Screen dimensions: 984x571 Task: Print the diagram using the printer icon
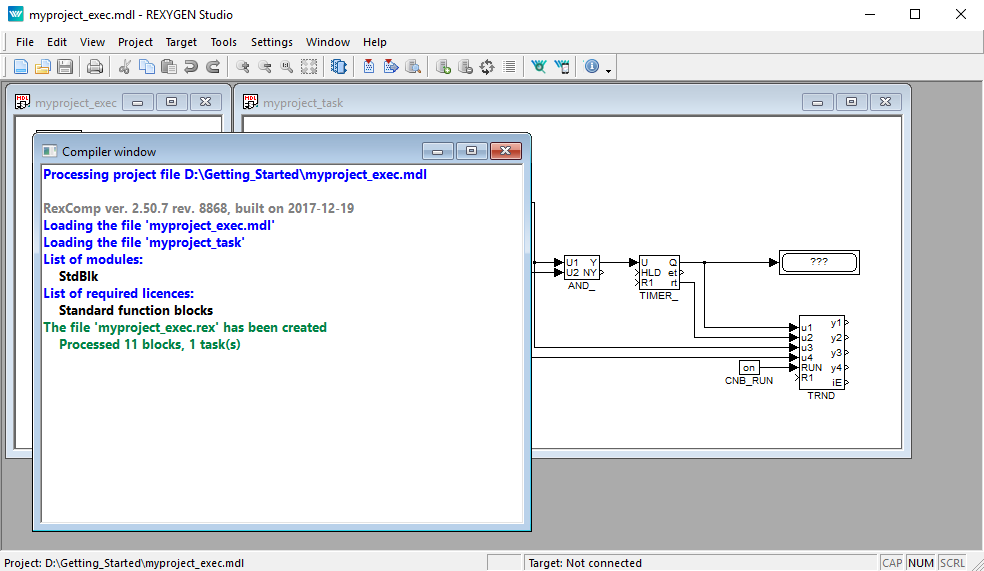click(x=95, y=67)
